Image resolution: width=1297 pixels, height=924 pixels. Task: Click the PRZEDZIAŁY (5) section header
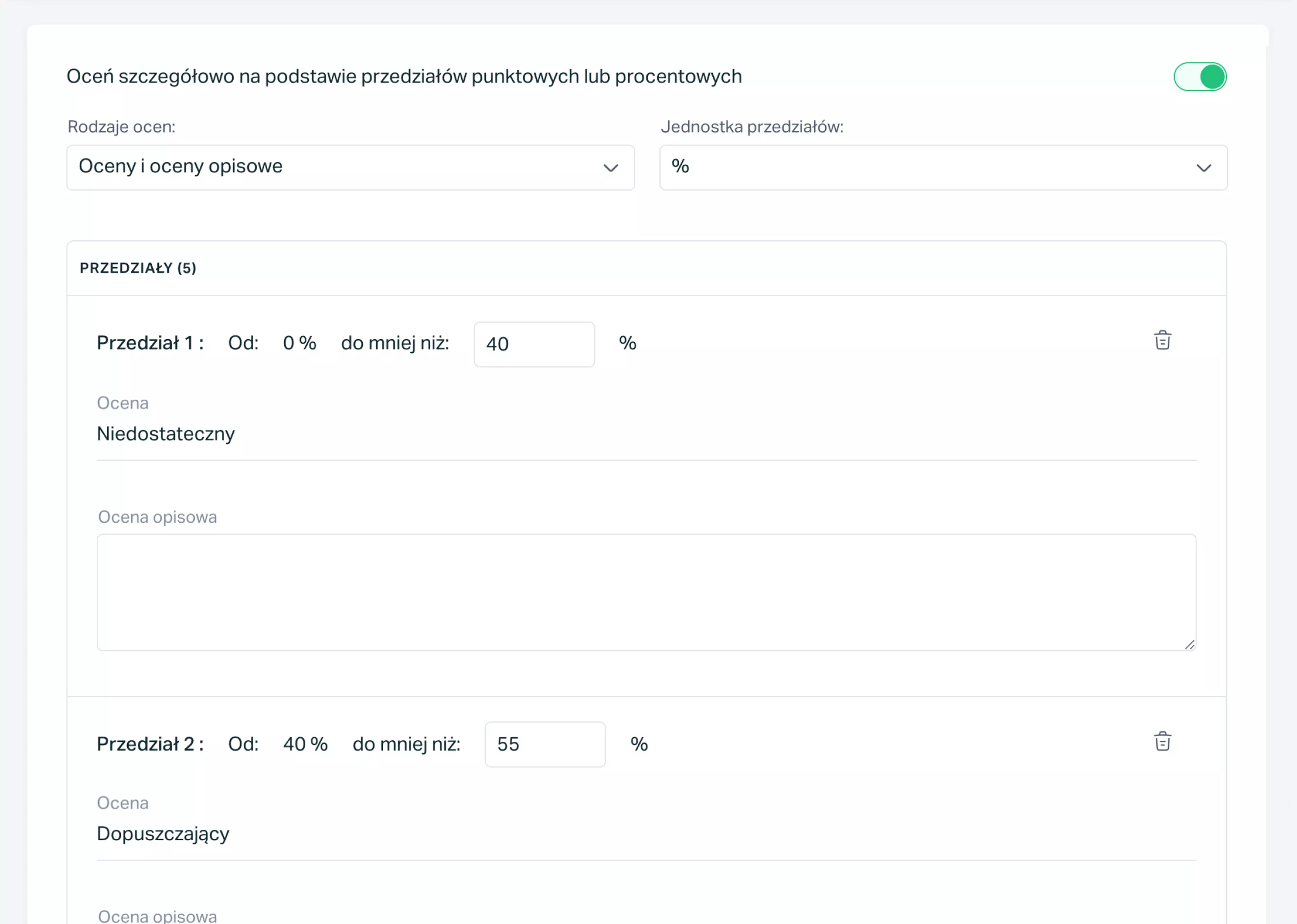click(x=138, y=268)
